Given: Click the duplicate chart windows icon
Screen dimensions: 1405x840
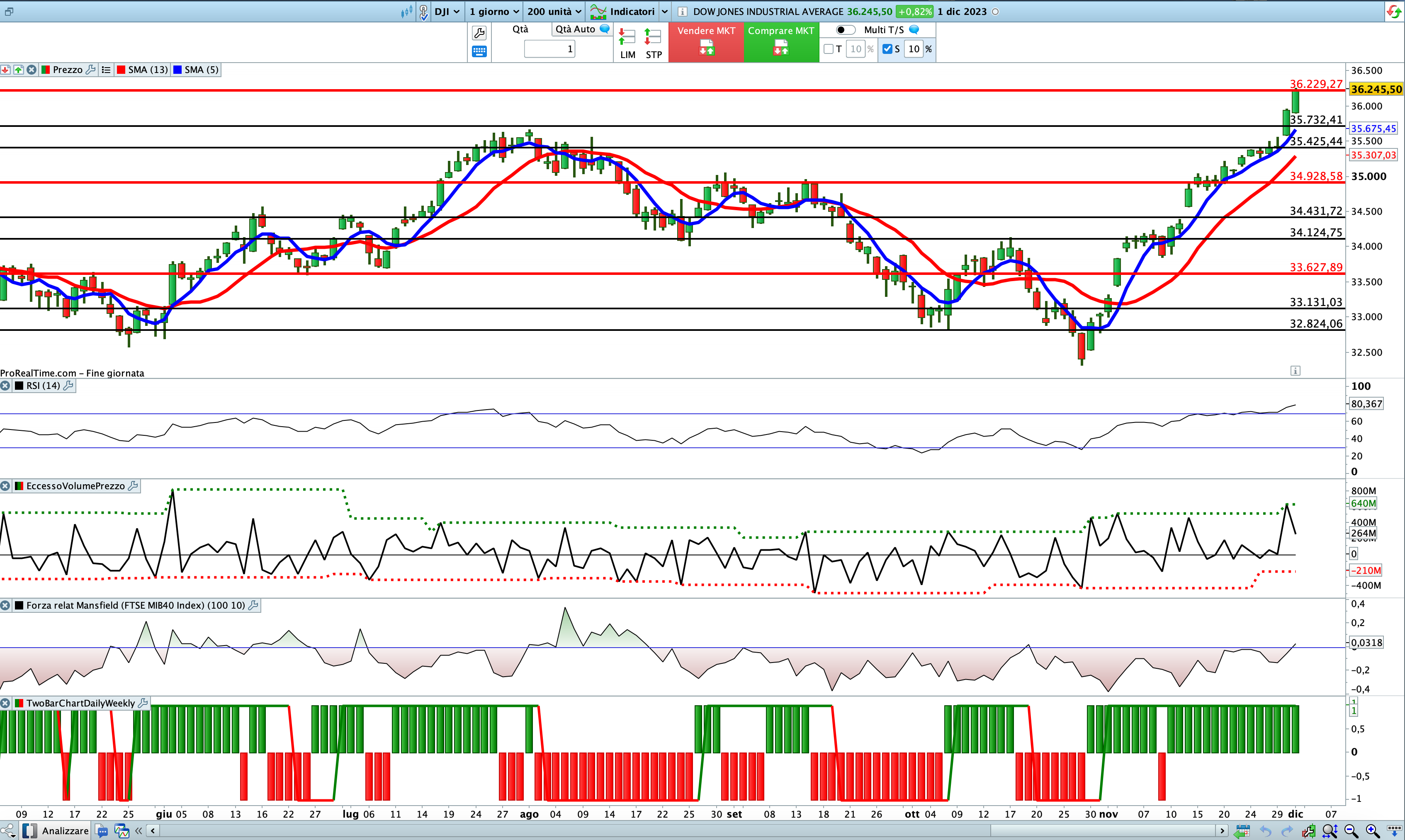Looking at the screenshot, I should pos(122,831).
